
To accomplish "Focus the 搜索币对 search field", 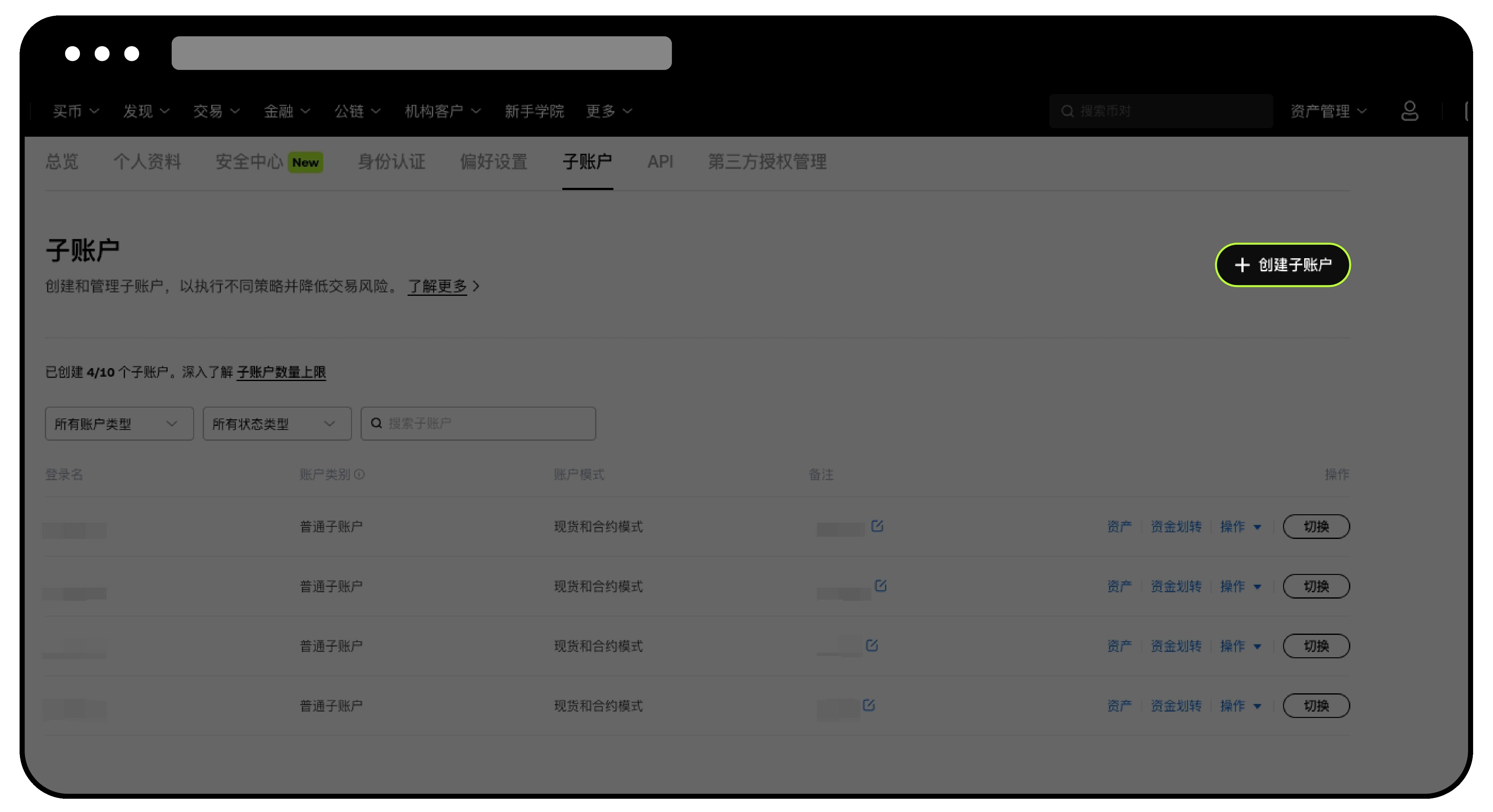I will point(1161,111).
